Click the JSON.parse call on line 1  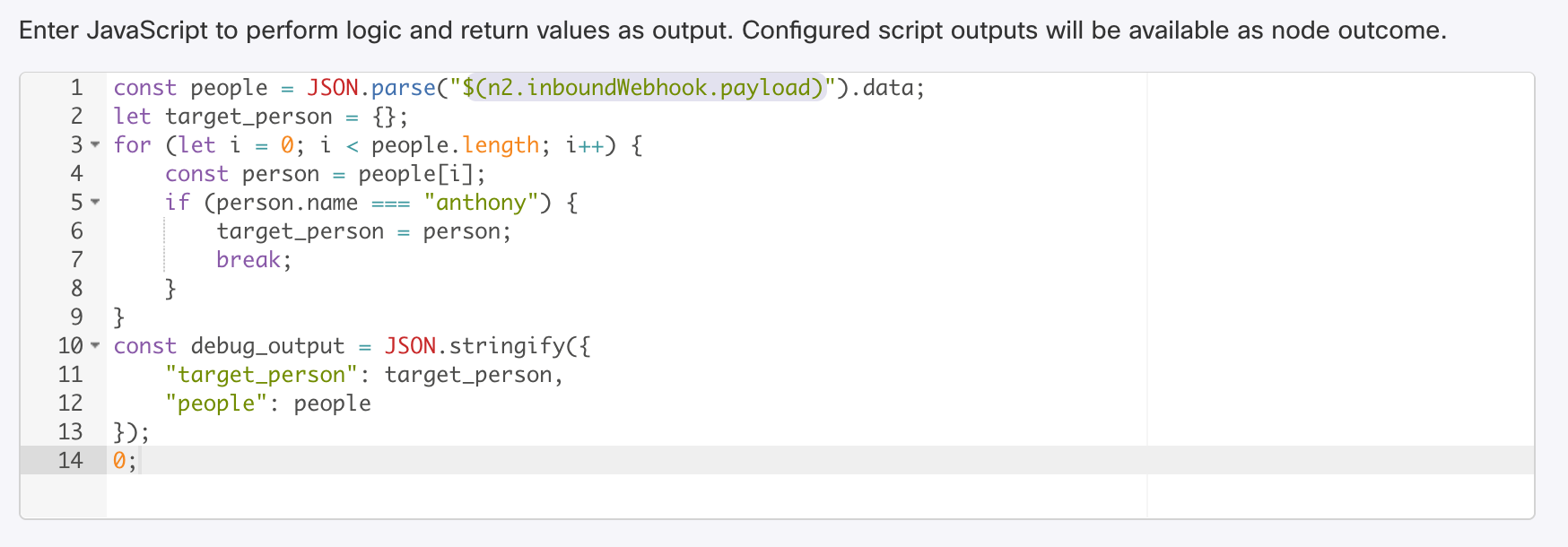coord(370,88)
